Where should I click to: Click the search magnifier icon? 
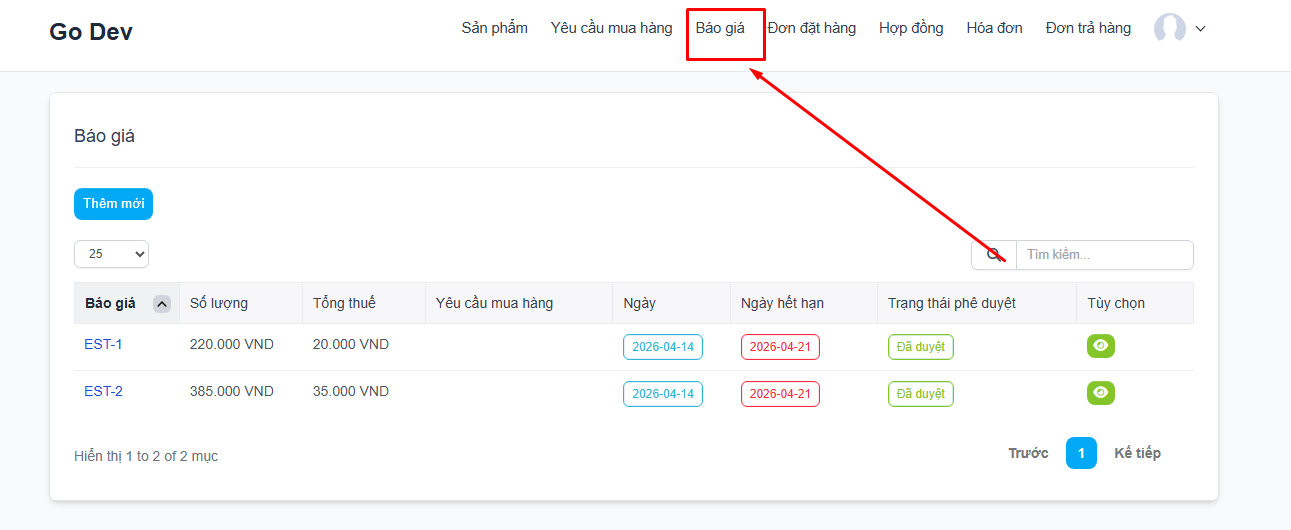pos(994,255)
